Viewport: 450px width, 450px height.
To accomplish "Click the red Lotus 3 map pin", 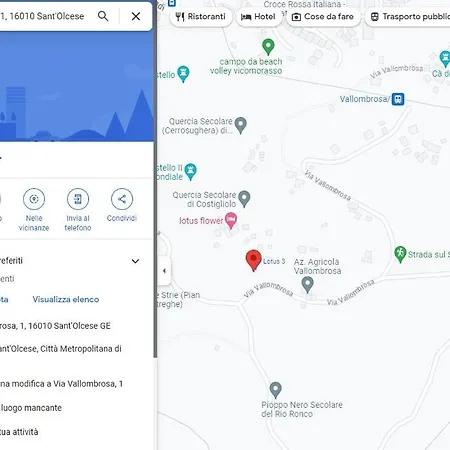I will click(x=253, y=260).
